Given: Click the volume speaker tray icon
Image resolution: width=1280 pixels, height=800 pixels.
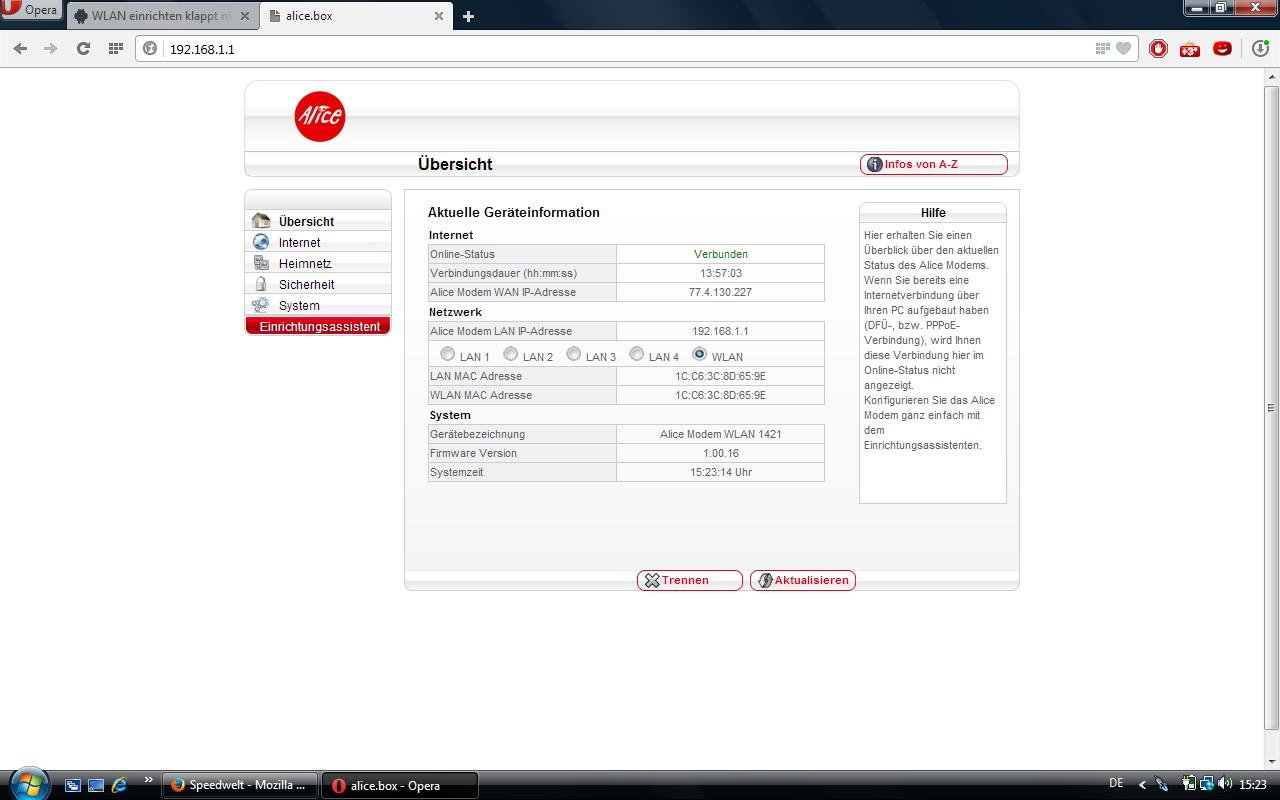Looking at the screenshot, I should tap(1225, 785).
